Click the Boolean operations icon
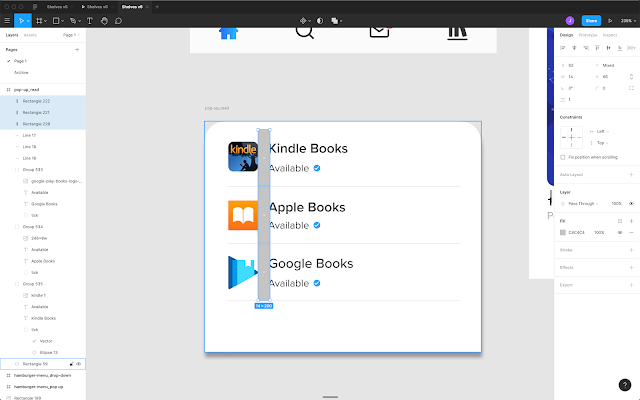This screenshot has width=640, height=400. 335,21
